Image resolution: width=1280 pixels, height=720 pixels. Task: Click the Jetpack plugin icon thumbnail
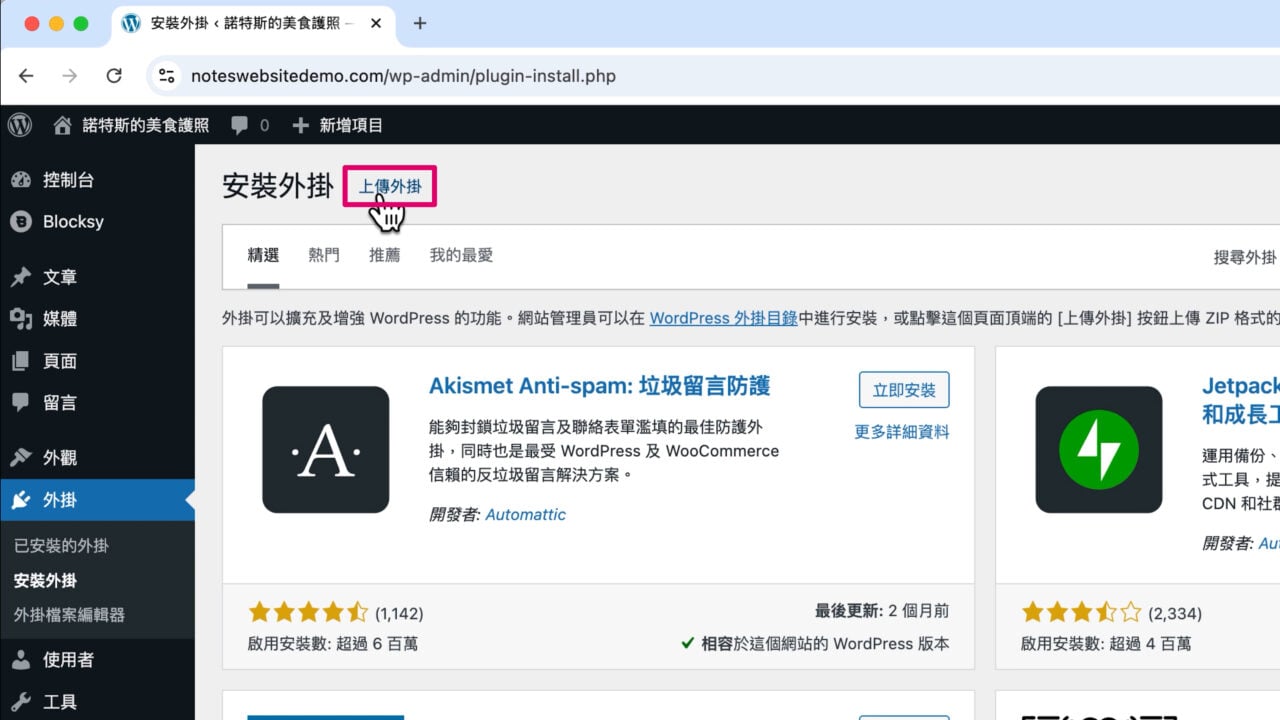(x=1098, y=450)
